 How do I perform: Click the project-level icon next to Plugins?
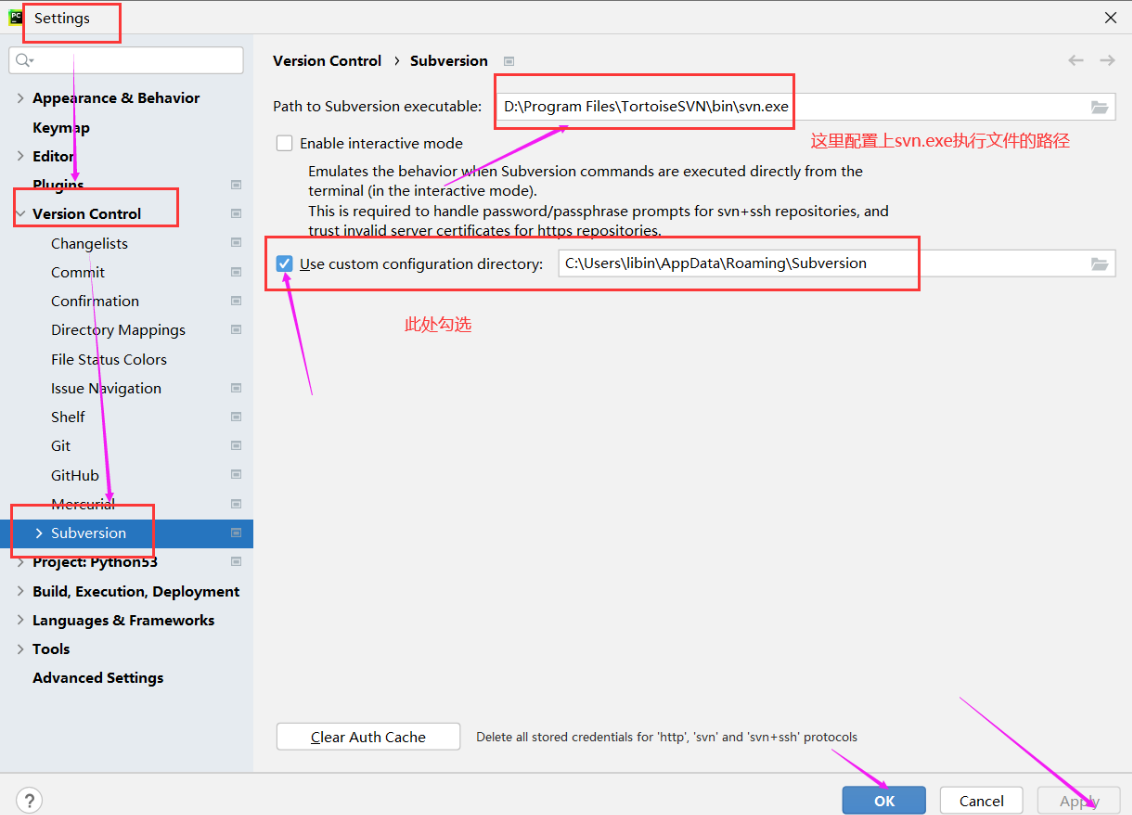pos(236,185)
